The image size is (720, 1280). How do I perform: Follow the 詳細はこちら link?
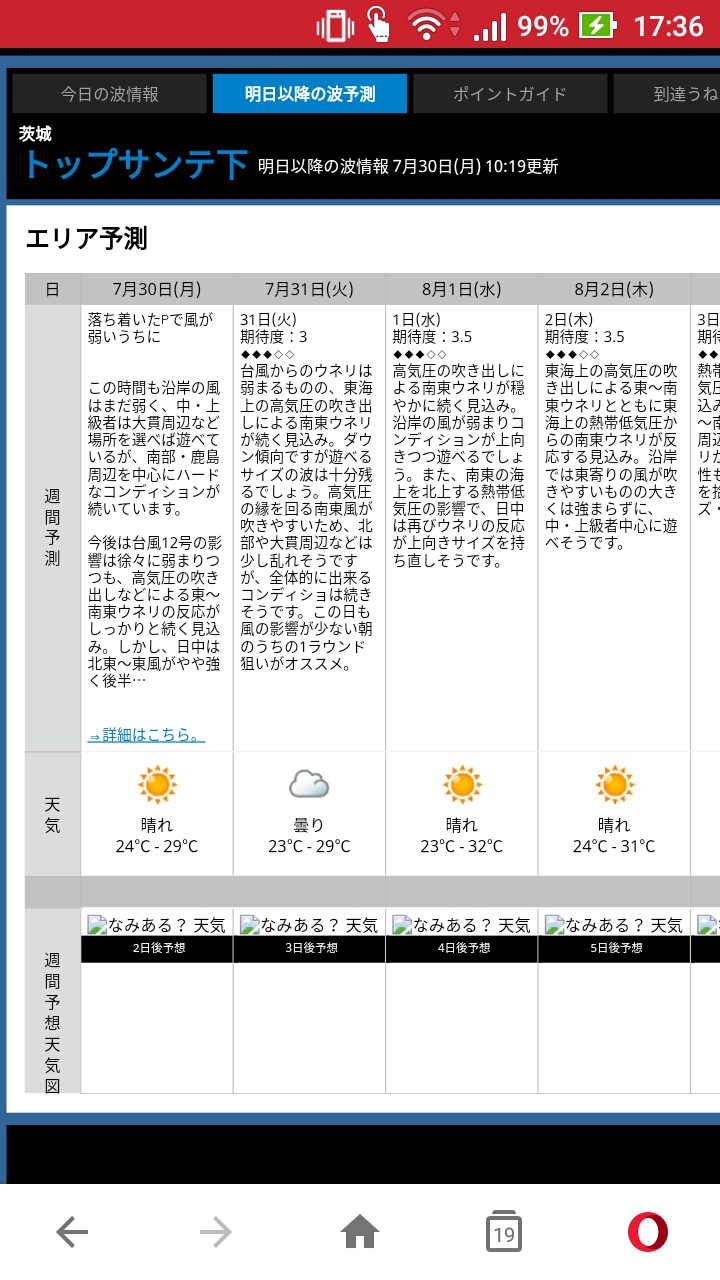[x=146, y=735]
